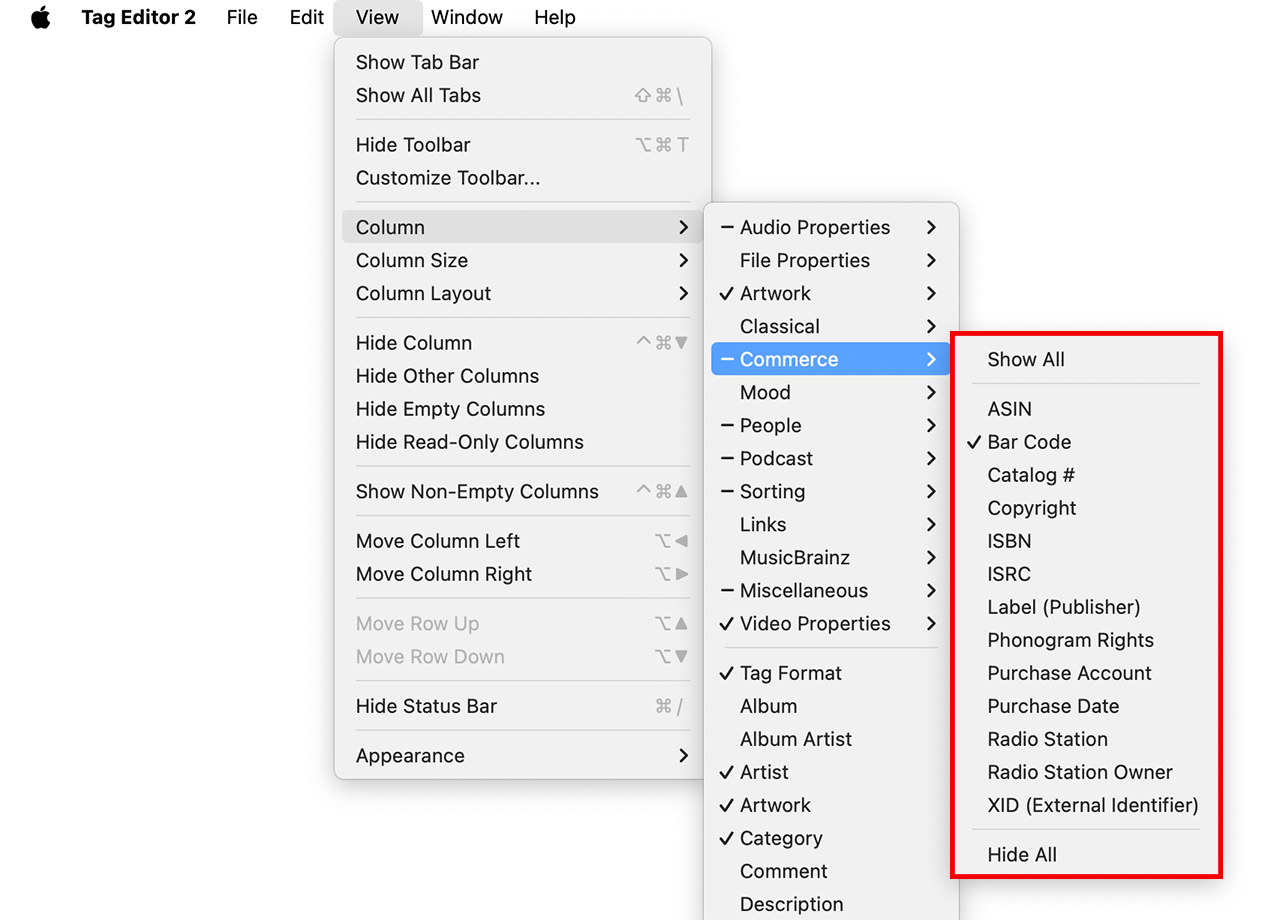1262x920 pixels.
Task: Select Move Column Right
Action: (522, 574)
